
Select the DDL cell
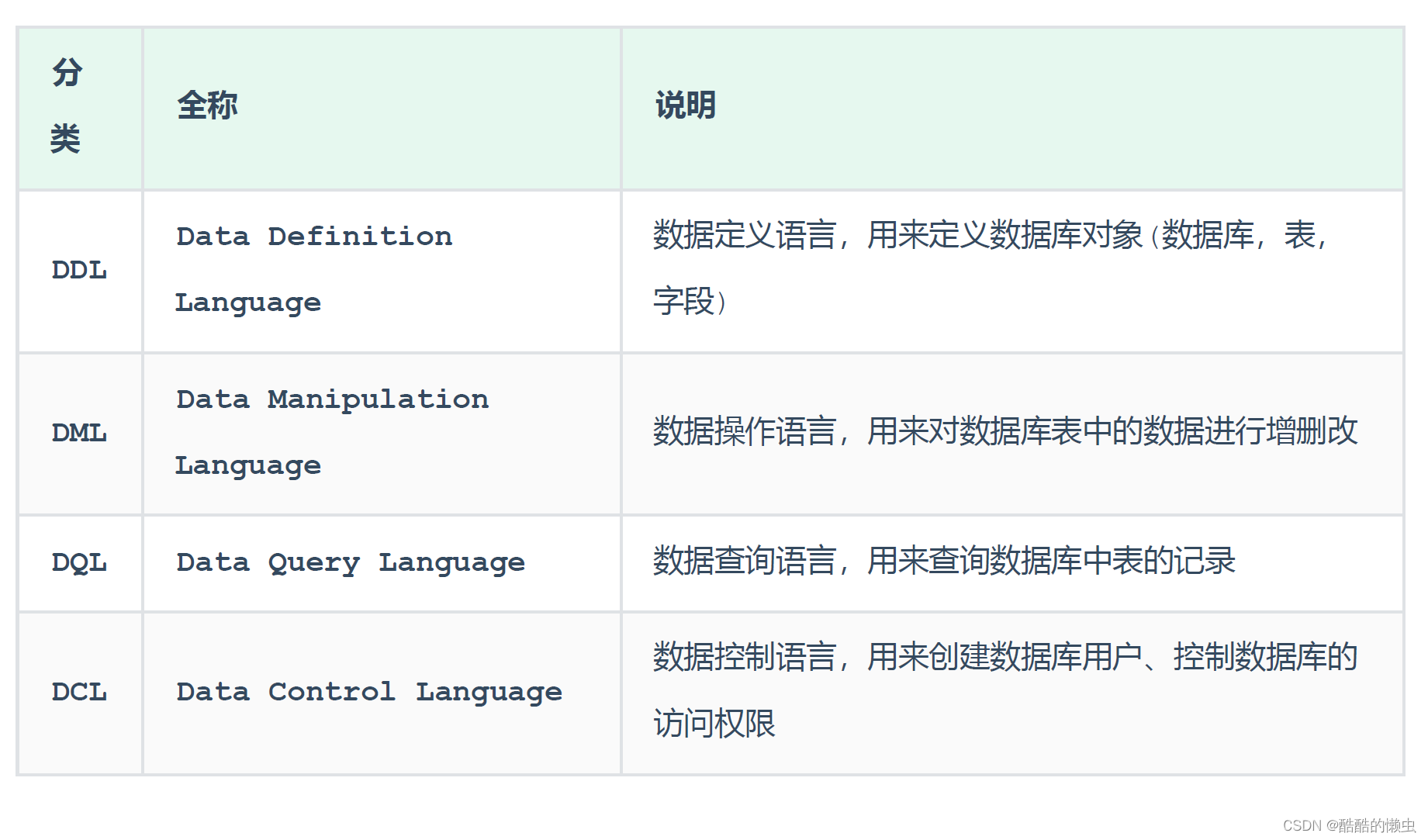(80, 271)
